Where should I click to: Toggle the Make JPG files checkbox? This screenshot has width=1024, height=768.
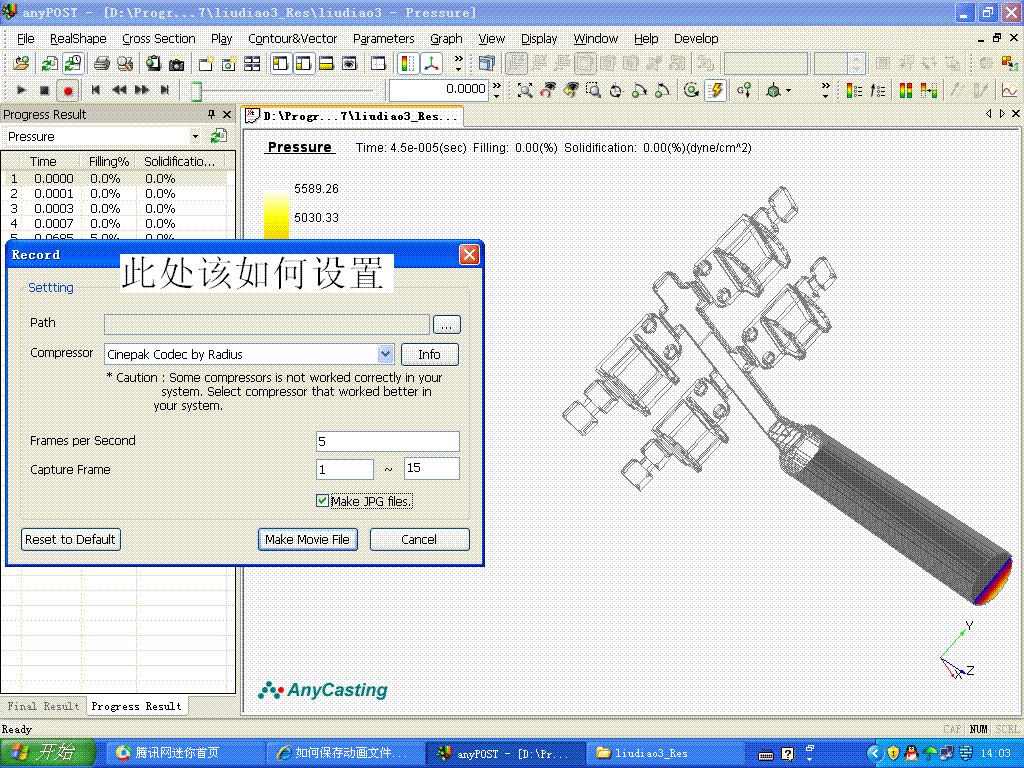click(322, 501)
